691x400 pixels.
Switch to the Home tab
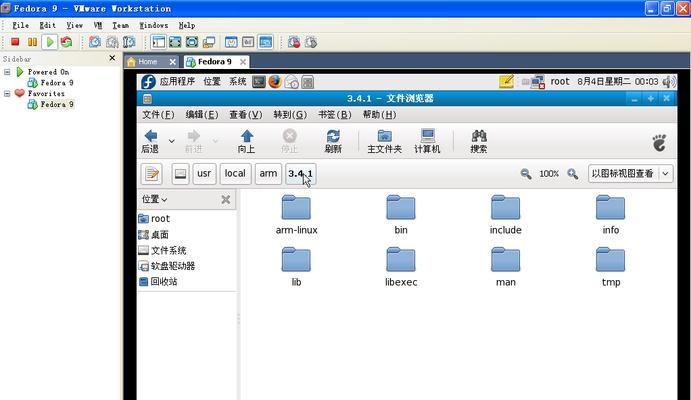147,62
